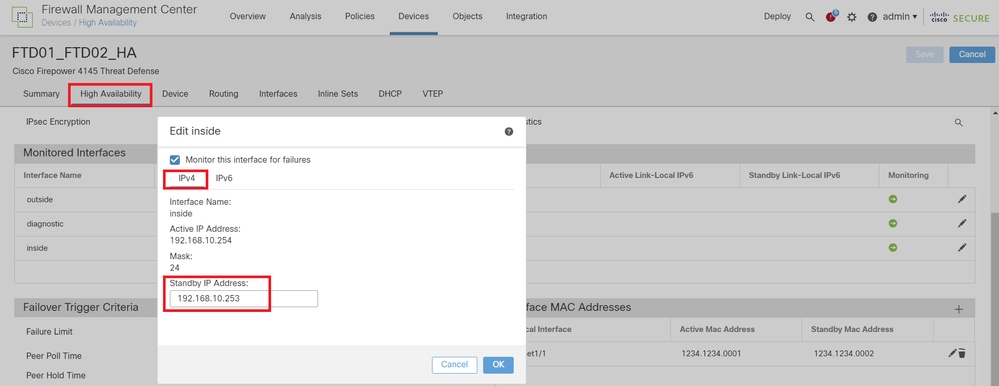999x386 pixels.
Task: Click green monitoring status for outside row
Action: pyautogui.click(x=893, y=199)
